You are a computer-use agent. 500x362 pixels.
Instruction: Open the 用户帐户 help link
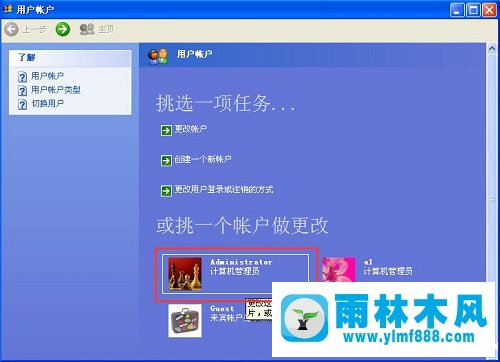click(x=47, y=76)
